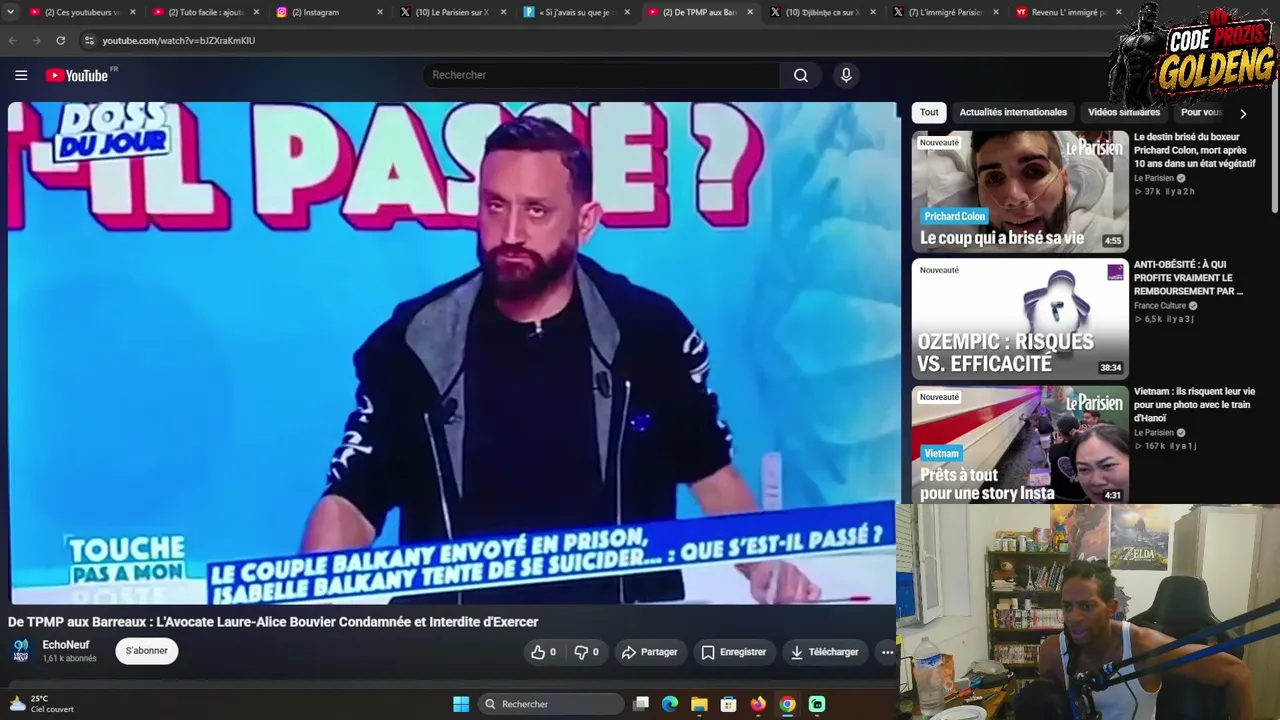The image size is (1280, 720).
Task: Switch to Chrome on the taskbar
Action: tap(788, 704)
